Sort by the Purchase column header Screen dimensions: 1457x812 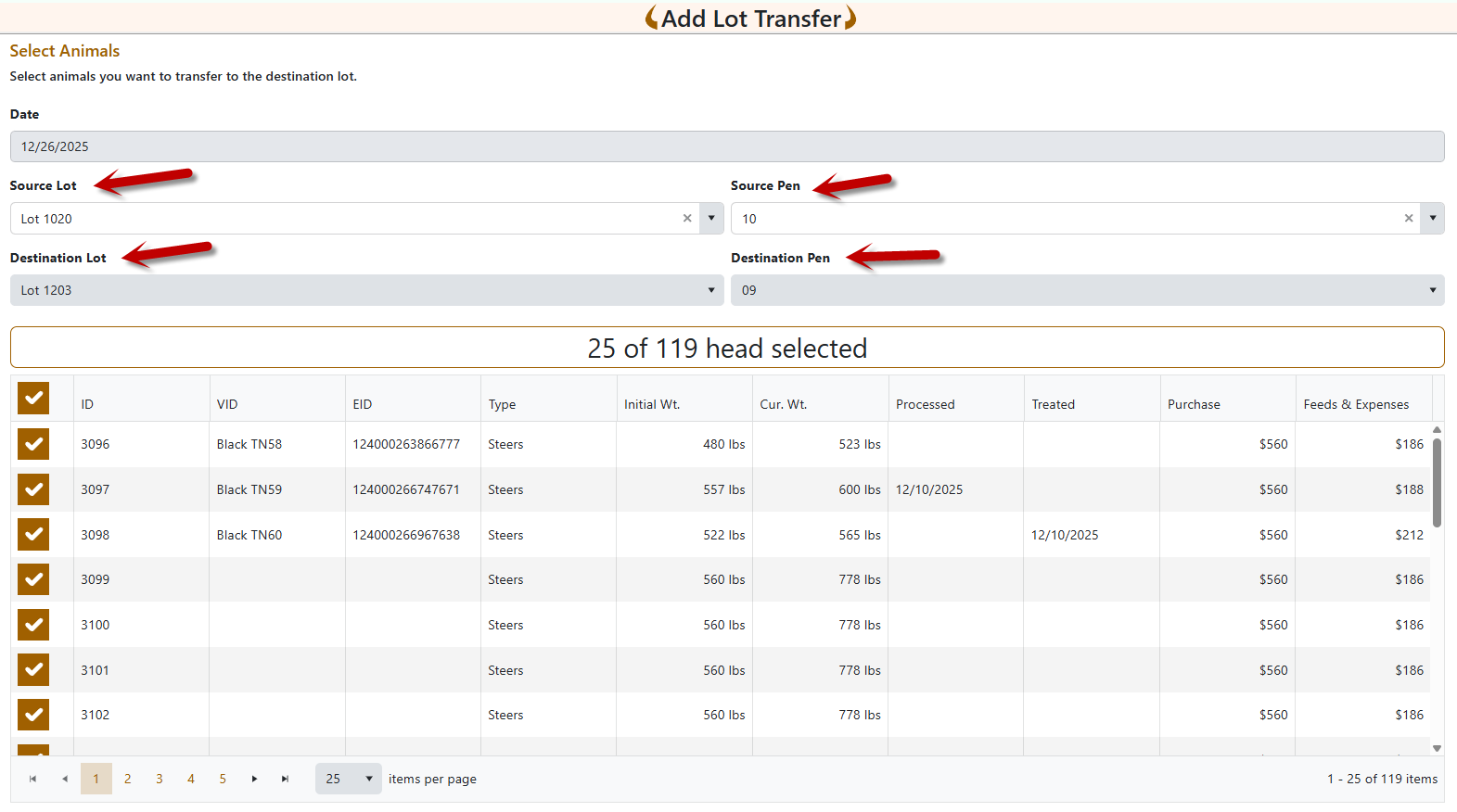[x=1194, y=404]
